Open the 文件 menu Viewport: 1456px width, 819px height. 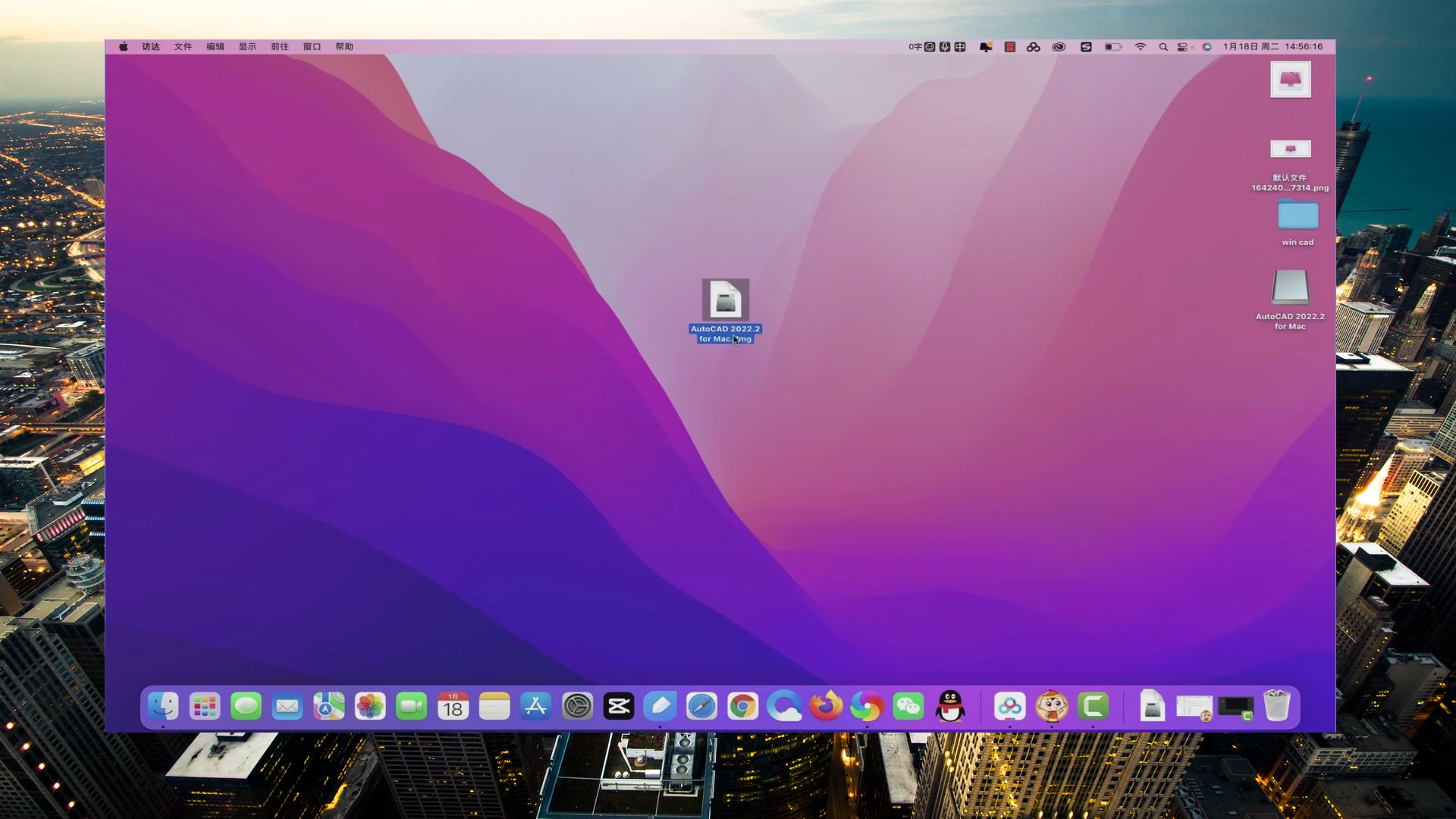click(x=183, y=47)
